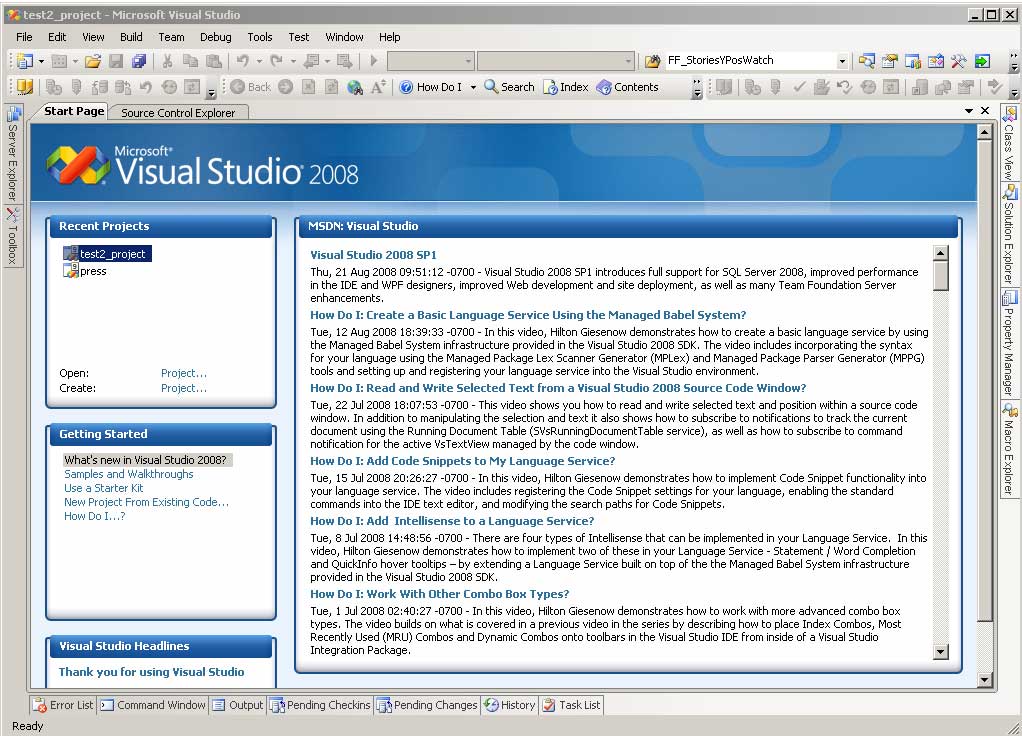Open the Properties Window toolbar icon
Screen dimensions: 1022x736
890,61
